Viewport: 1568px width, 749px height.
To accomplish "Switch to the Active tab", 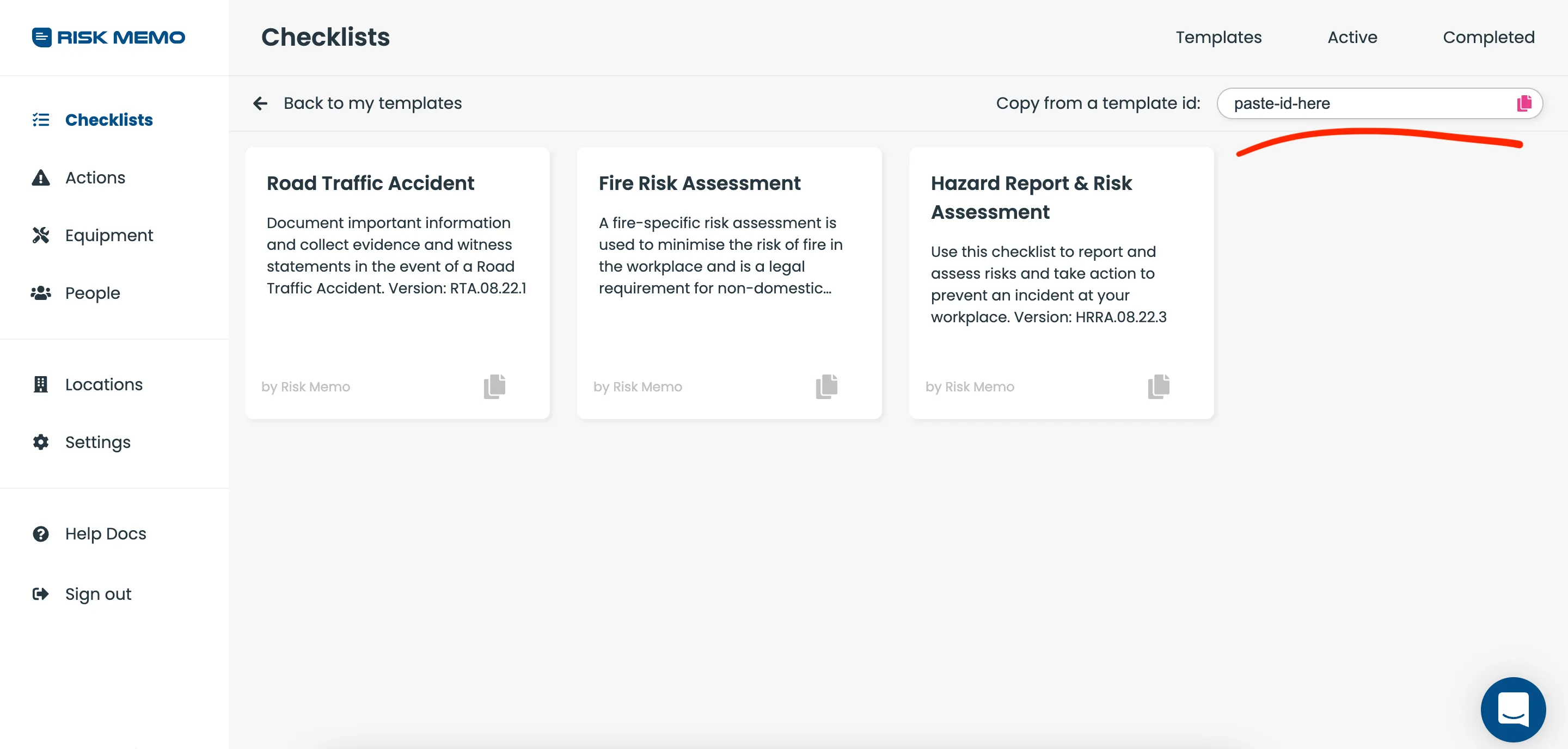I will click(x=1352, y=37).
